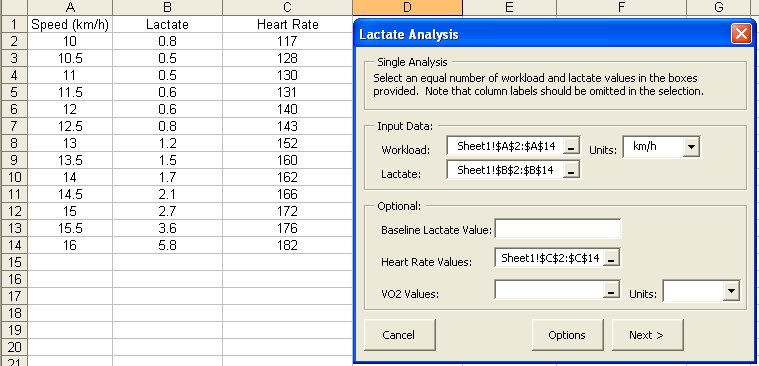Select the heart rate cell showing 117

click(288, 42)
